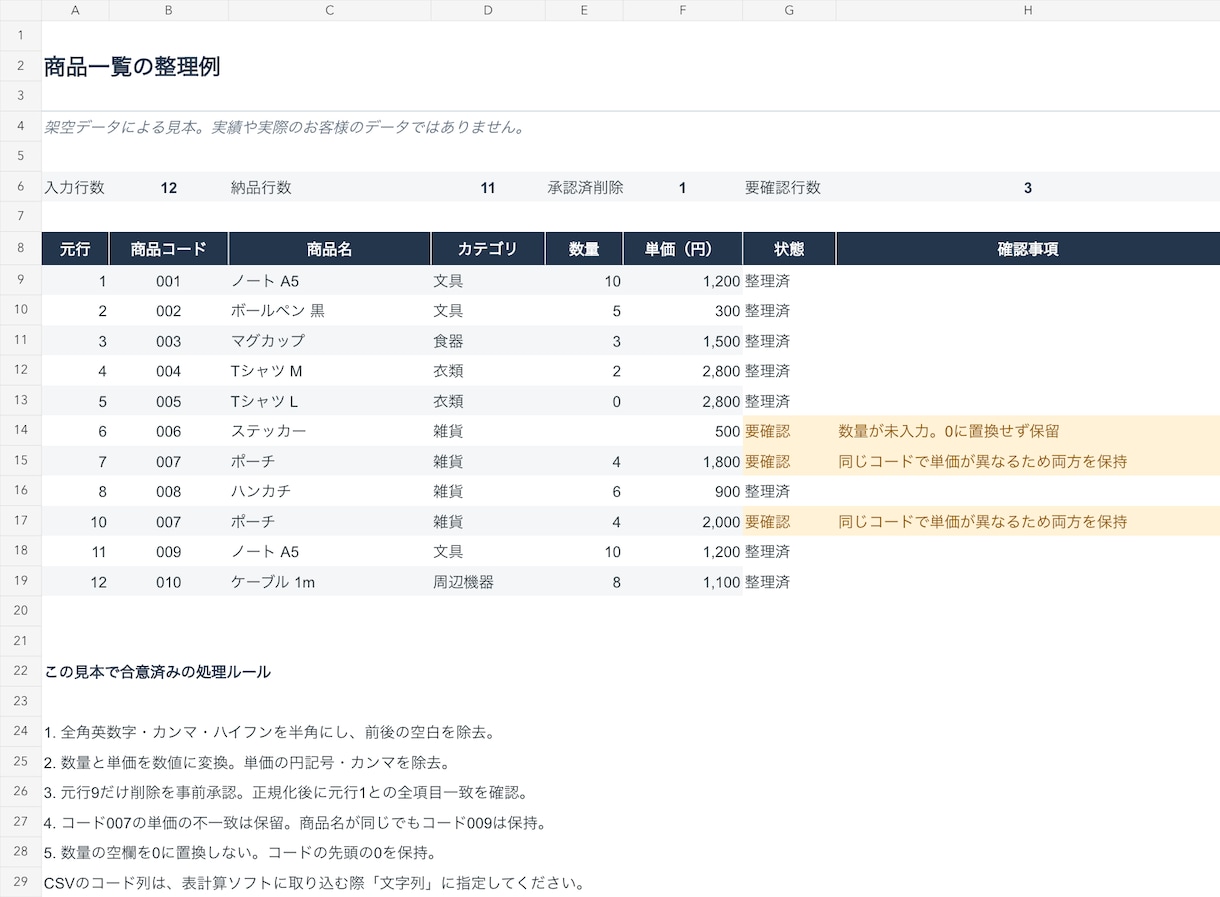The height and width of the screenshot is (897, 1220).
Task: Select column header H
Action: pyautogui.click(x=1028, y=10)
